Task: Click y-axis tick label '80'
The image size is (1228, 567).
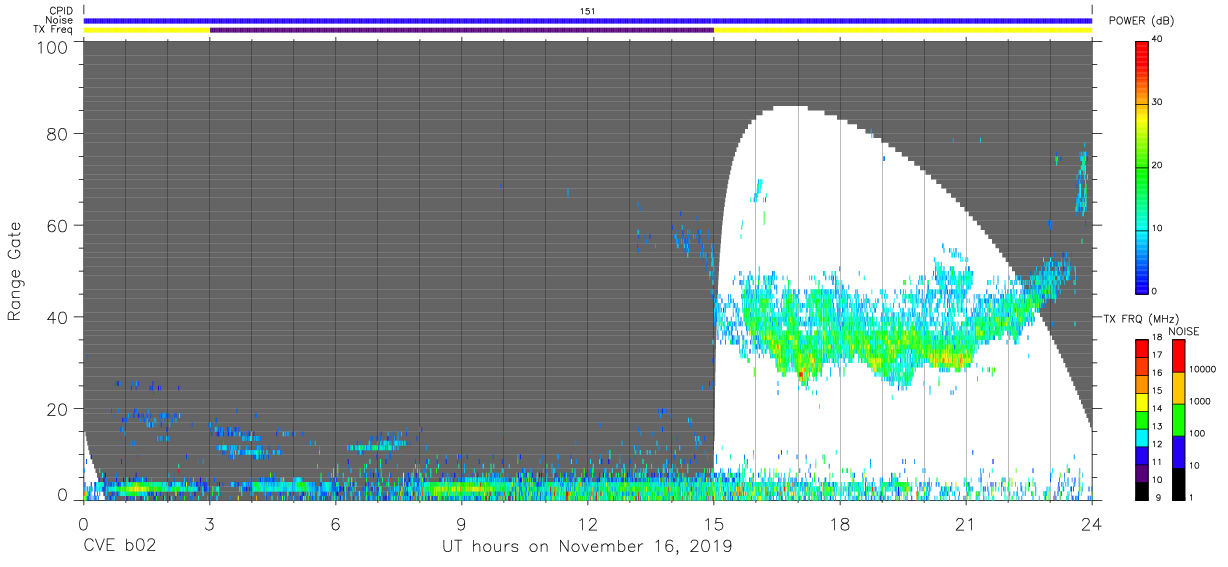Action: coord(58,133)
